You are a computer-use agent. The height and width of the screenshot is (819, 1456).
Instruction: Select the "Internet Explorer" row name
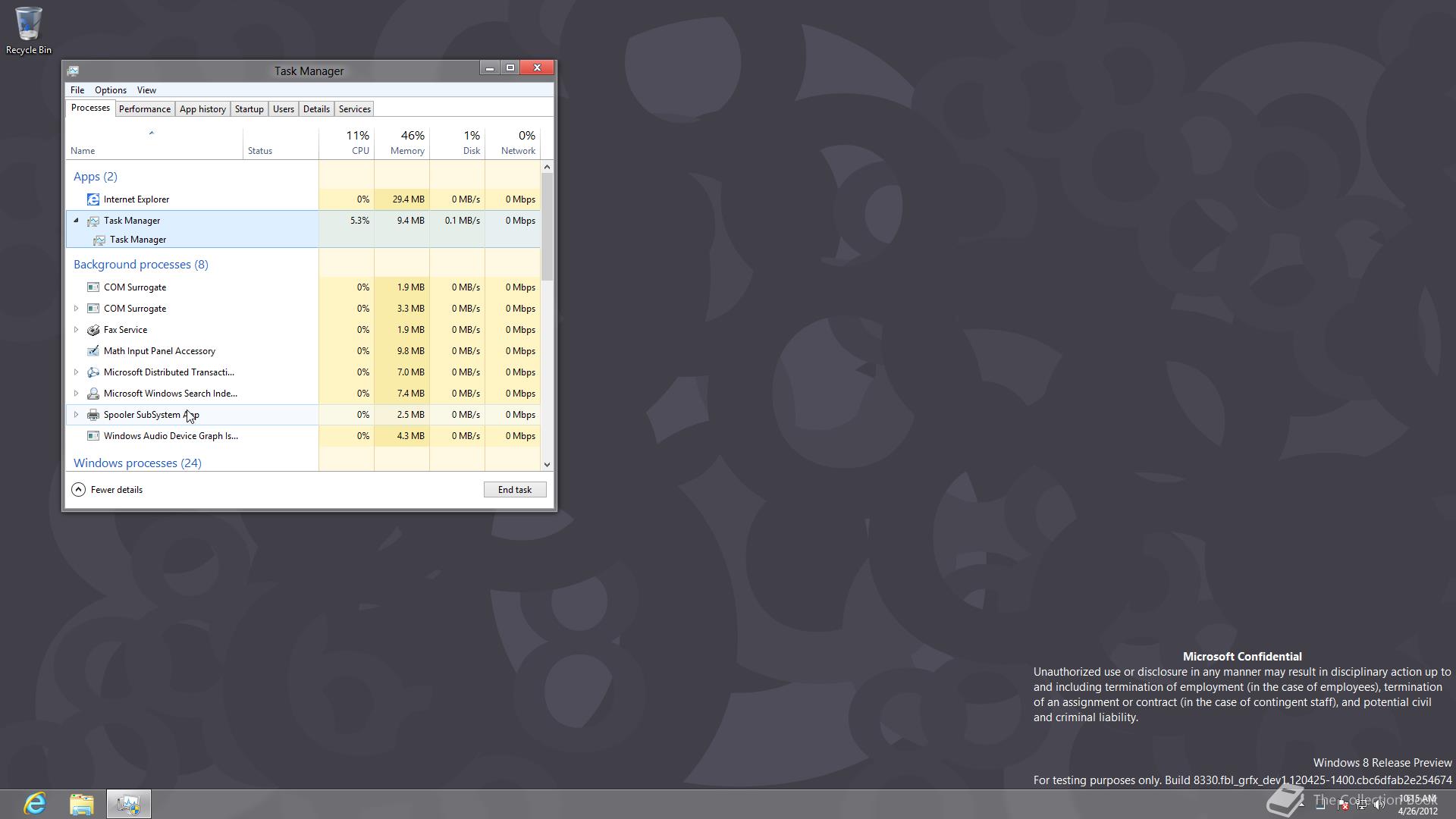[x=136, y=199]
